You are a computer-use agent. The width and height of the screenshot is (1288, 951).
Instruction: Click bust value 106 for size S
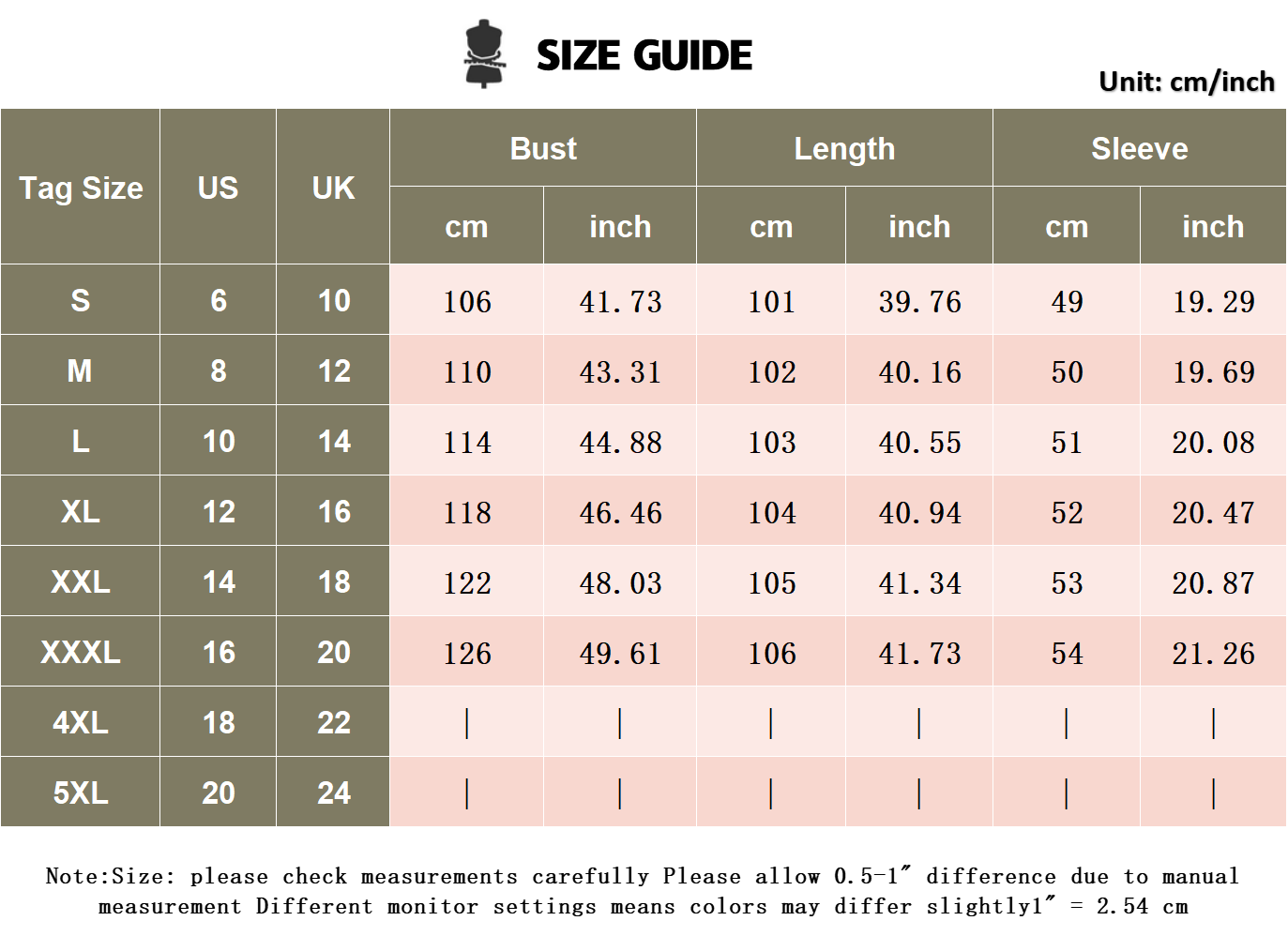[467, 301]
